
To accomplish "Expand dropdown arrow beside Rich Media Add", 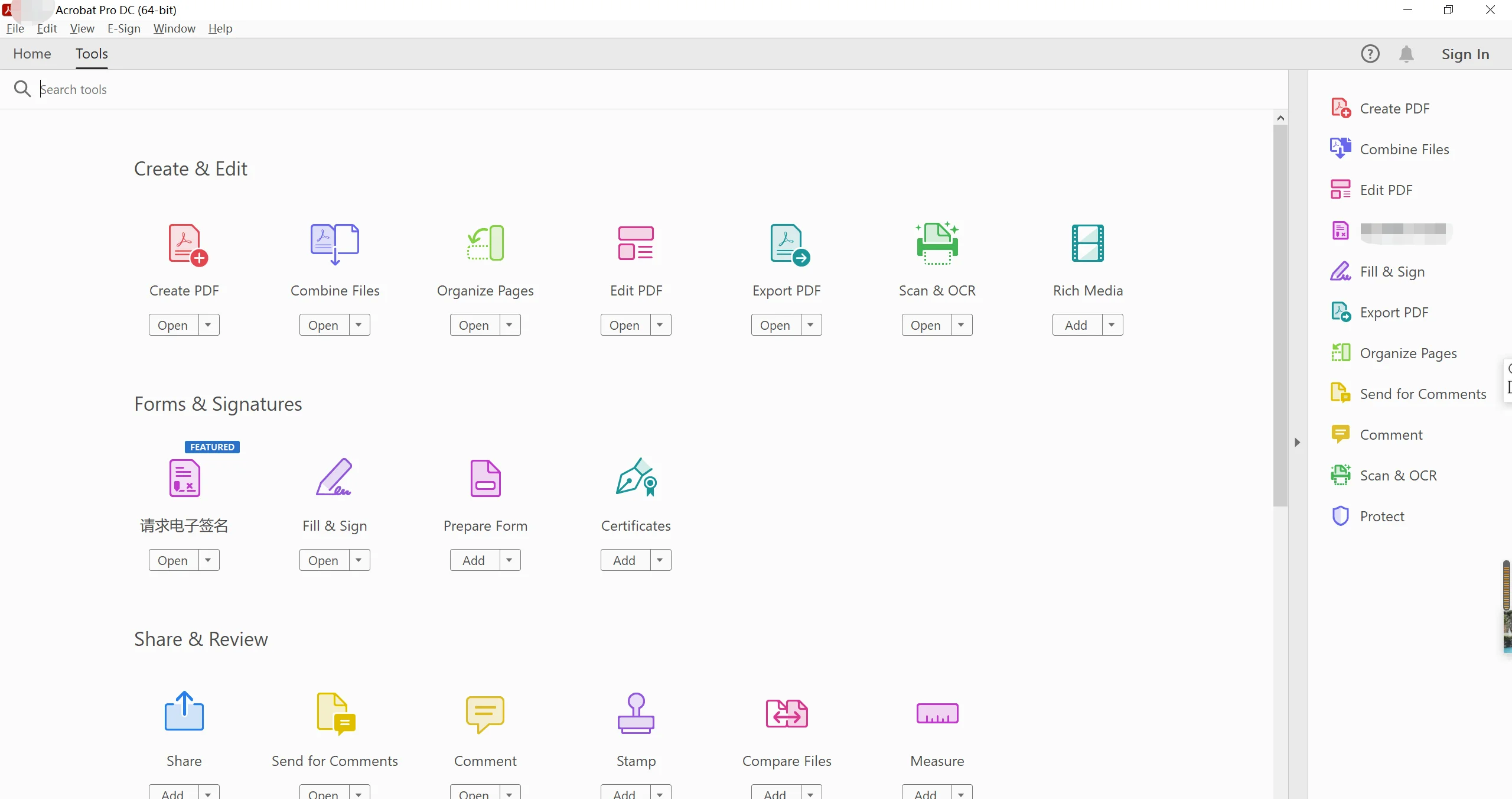I will (x=1112, y=325).
